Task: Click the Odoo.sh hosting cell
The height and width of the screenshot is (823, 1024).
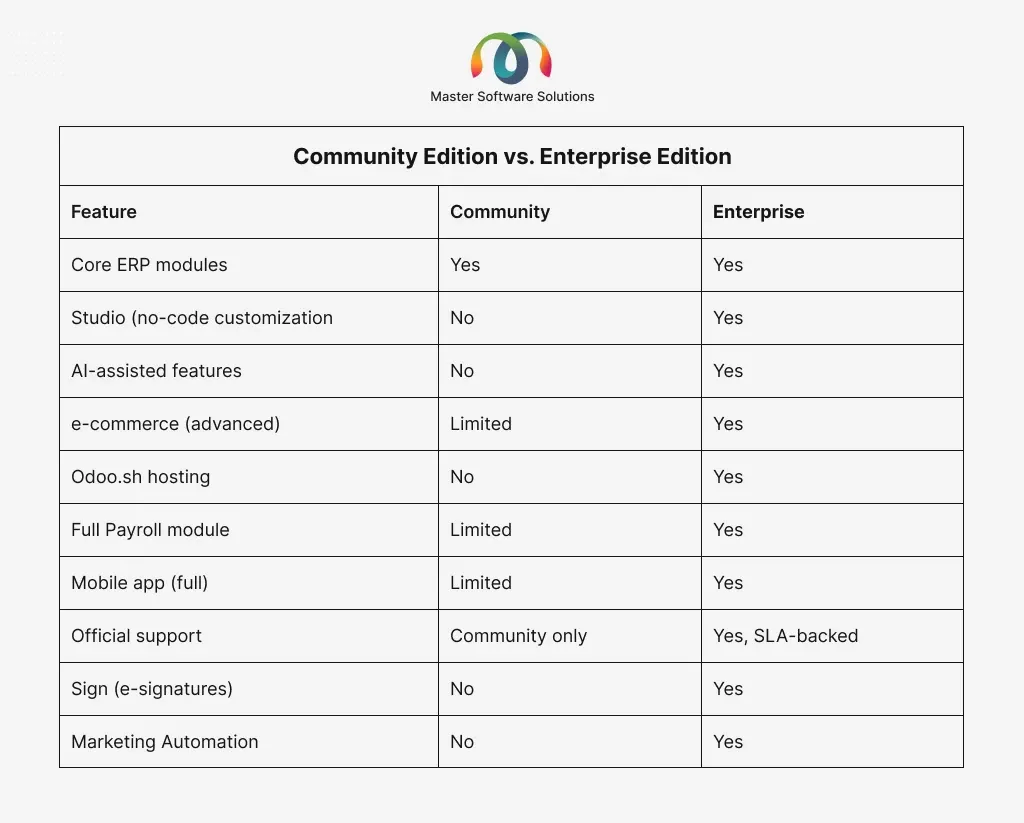Action: coord(140,477)
